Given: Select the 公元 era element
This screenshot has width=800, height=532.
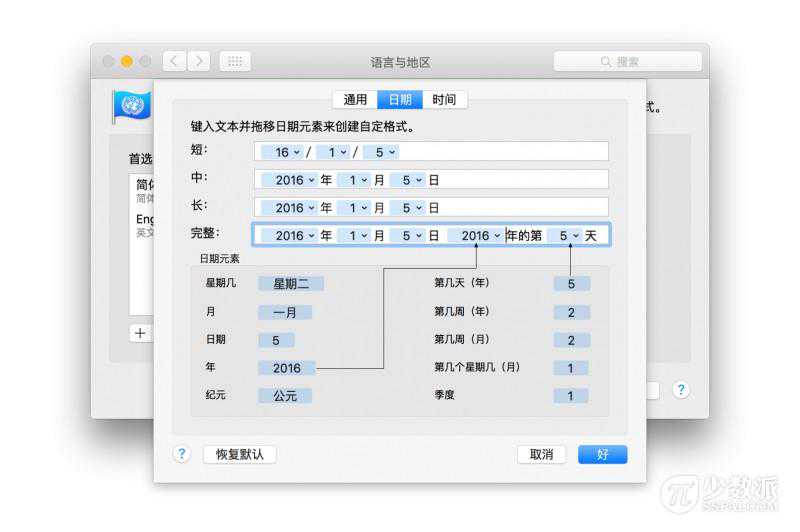Looking at the screenshot, I should pyautogui.click(x=285, y=395).
